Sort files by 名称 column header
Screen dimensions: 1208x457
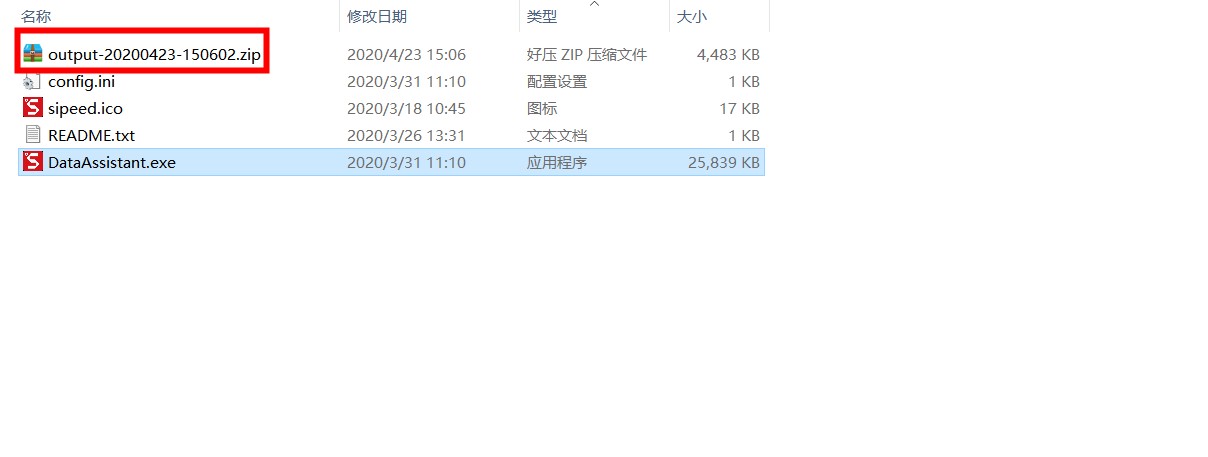tap(36, 17)
